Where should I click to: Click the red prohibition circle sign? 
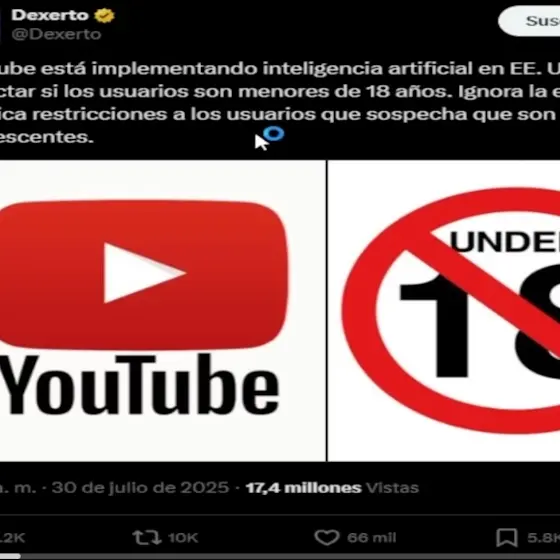[451, 310]
